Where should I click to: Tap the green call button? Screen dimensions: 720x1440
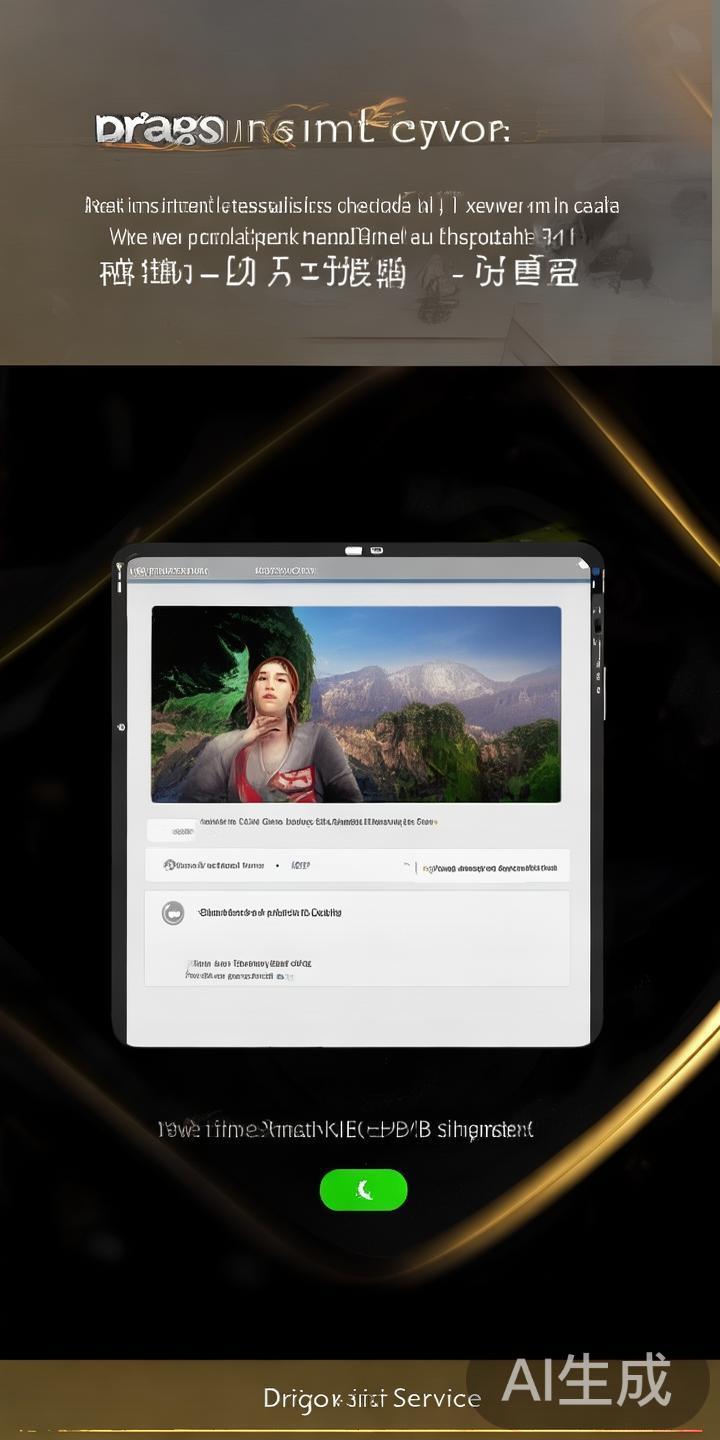pyautogui.click(x=363, y=1190)
